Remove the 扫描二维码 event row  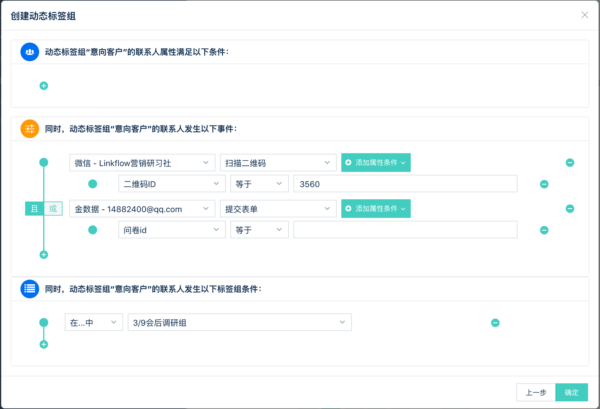pos(570,163)
